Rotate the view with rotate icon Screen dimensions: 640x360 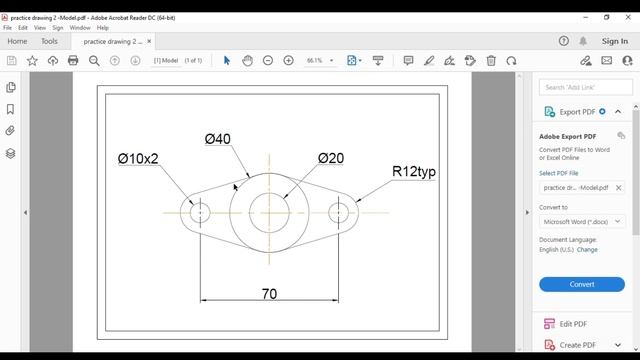tap(511, 61)
